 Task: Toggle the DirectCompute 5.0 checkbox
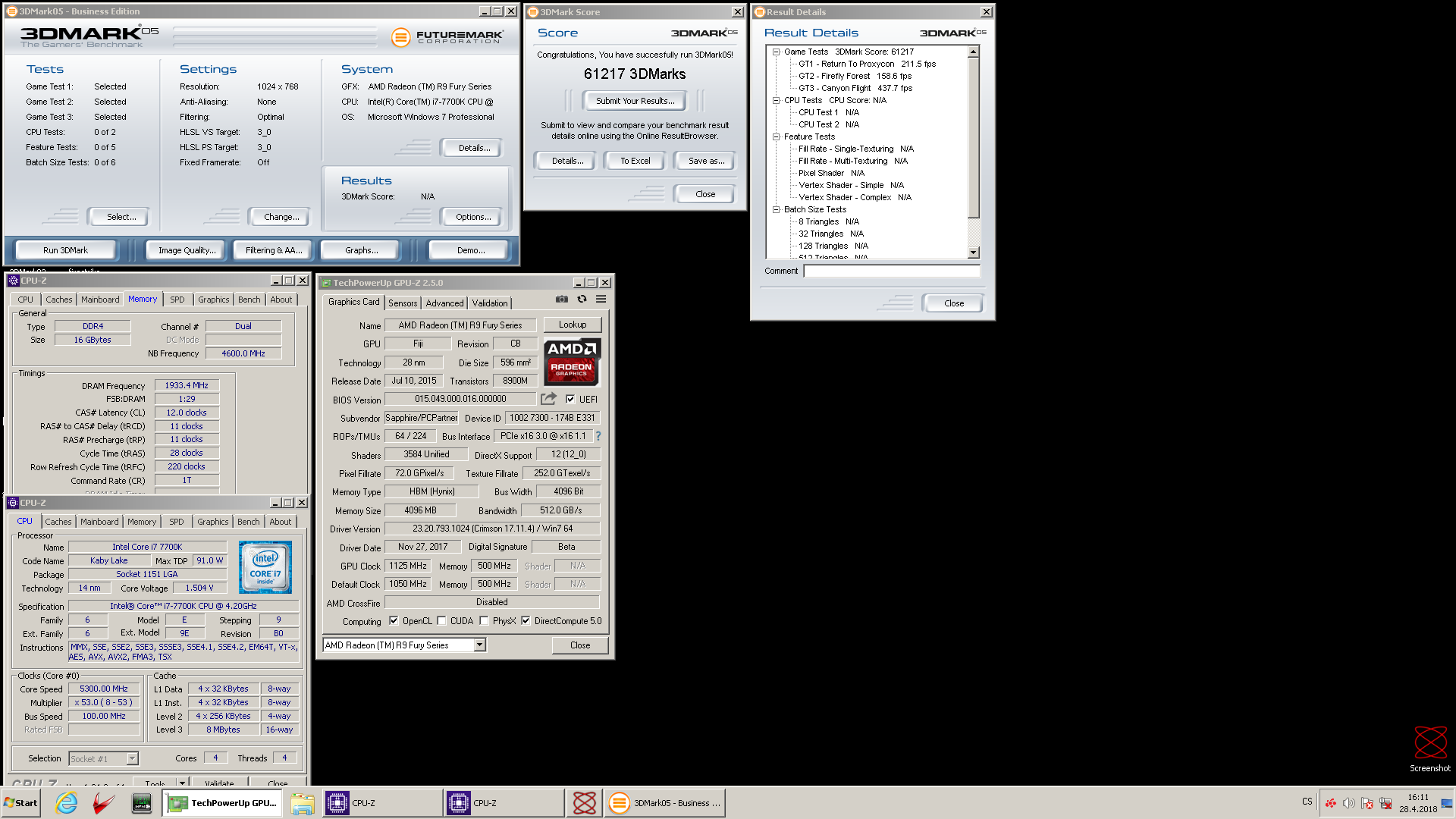(526, 620)
